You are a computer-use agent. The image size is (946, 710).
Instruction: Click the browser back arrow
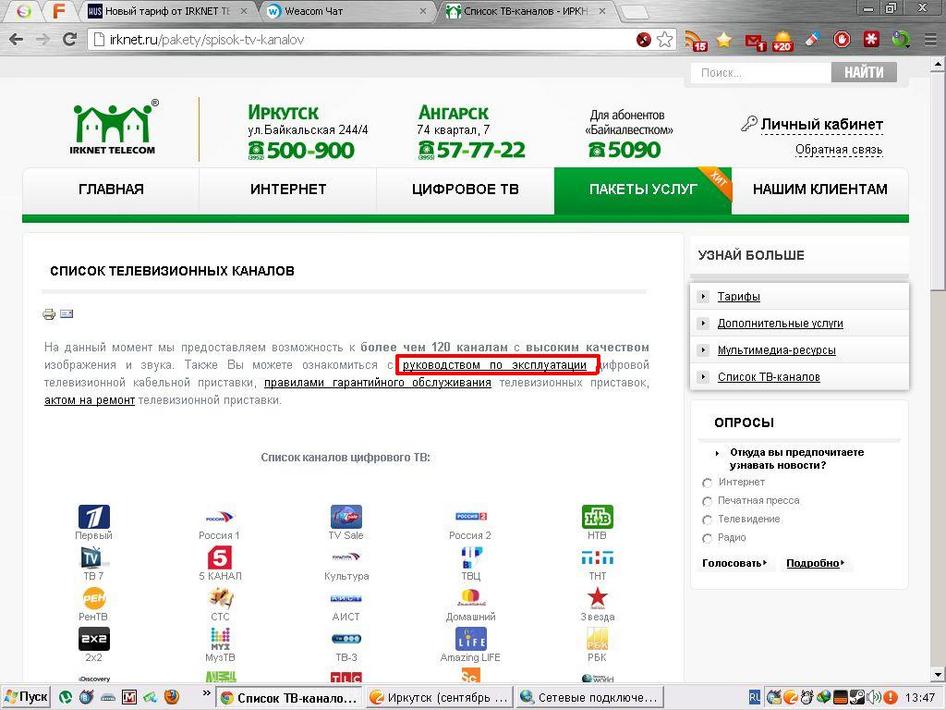16,40
